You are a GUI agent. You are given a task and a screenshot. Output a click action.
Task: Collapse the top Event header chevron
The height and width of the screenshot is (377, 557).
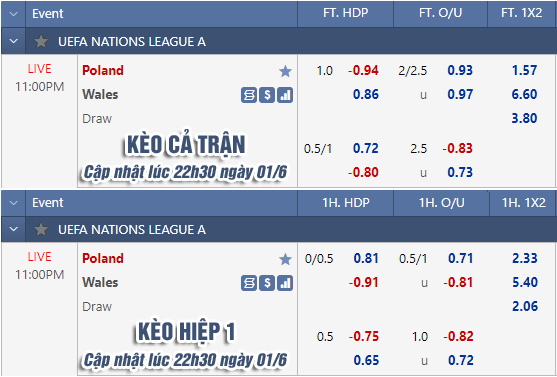coord(13,14)
